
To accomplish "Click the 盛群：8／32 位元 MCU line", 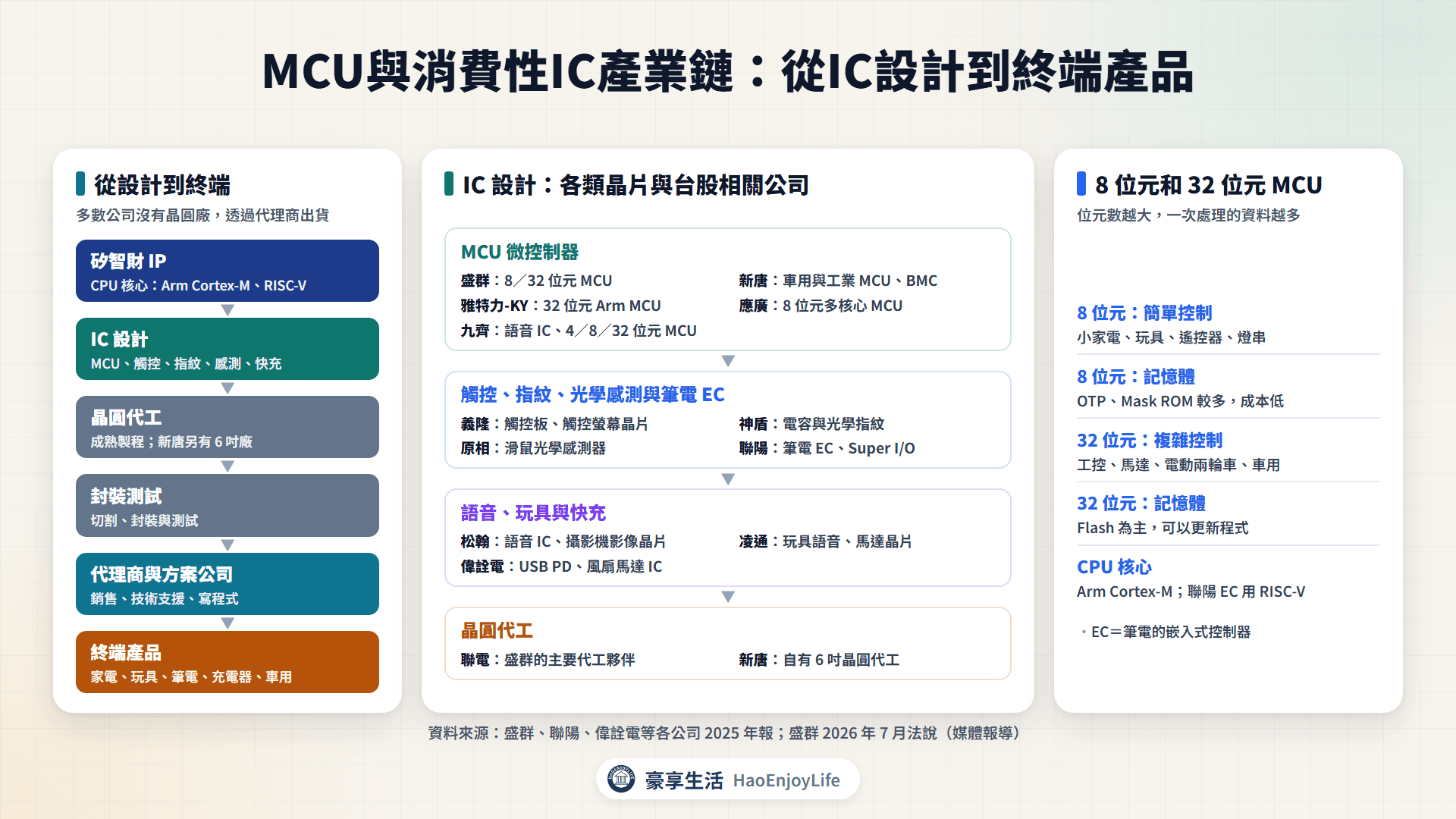I will pyautogui.click(x=536, y=281).
